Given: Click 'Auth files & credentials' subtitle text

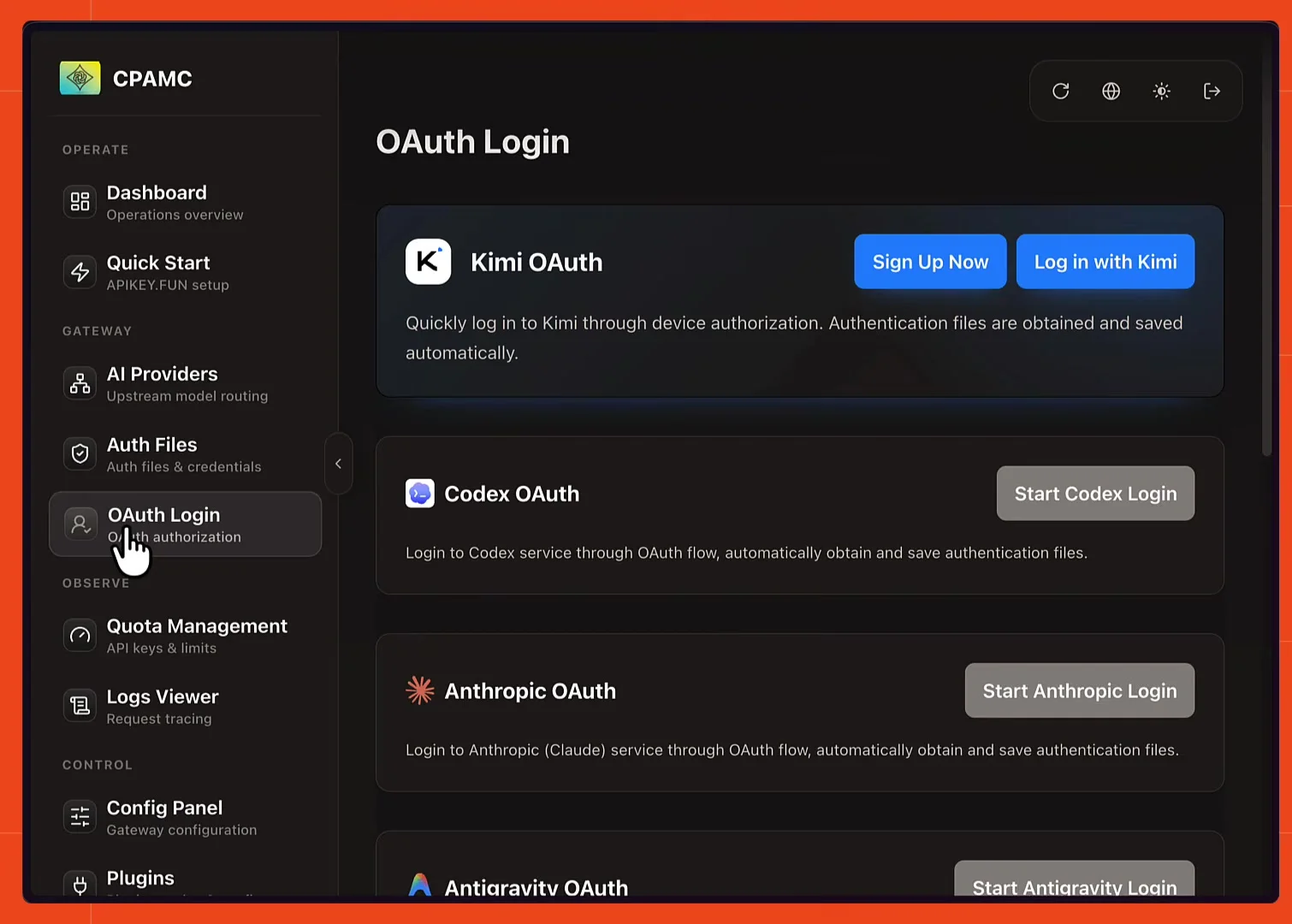Looking at the screenshot, I should point(184,466).
